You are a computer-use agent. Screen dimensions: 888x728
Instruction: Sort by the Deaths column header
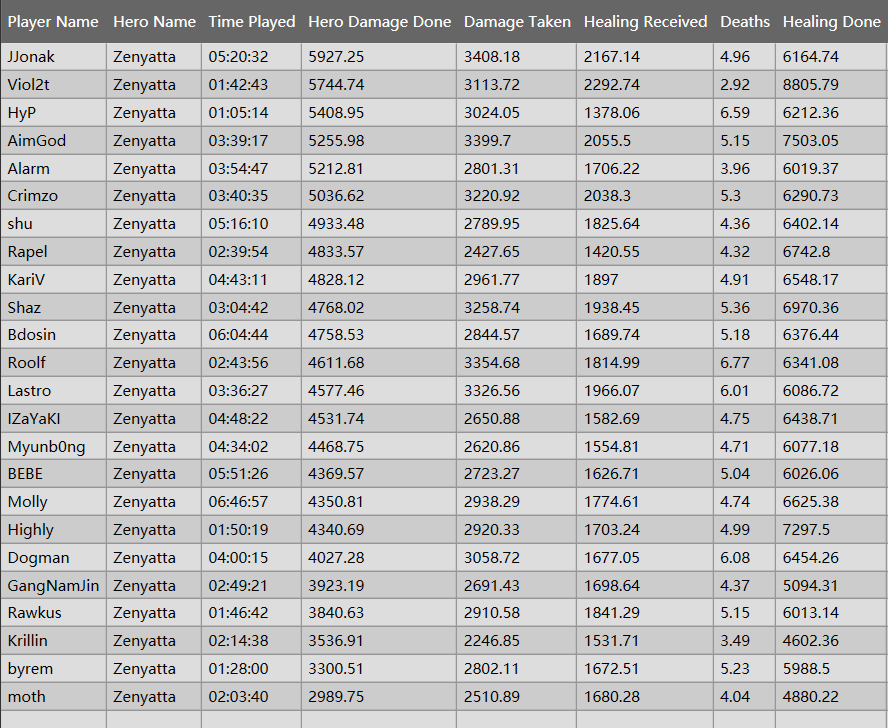pos(745,21)
